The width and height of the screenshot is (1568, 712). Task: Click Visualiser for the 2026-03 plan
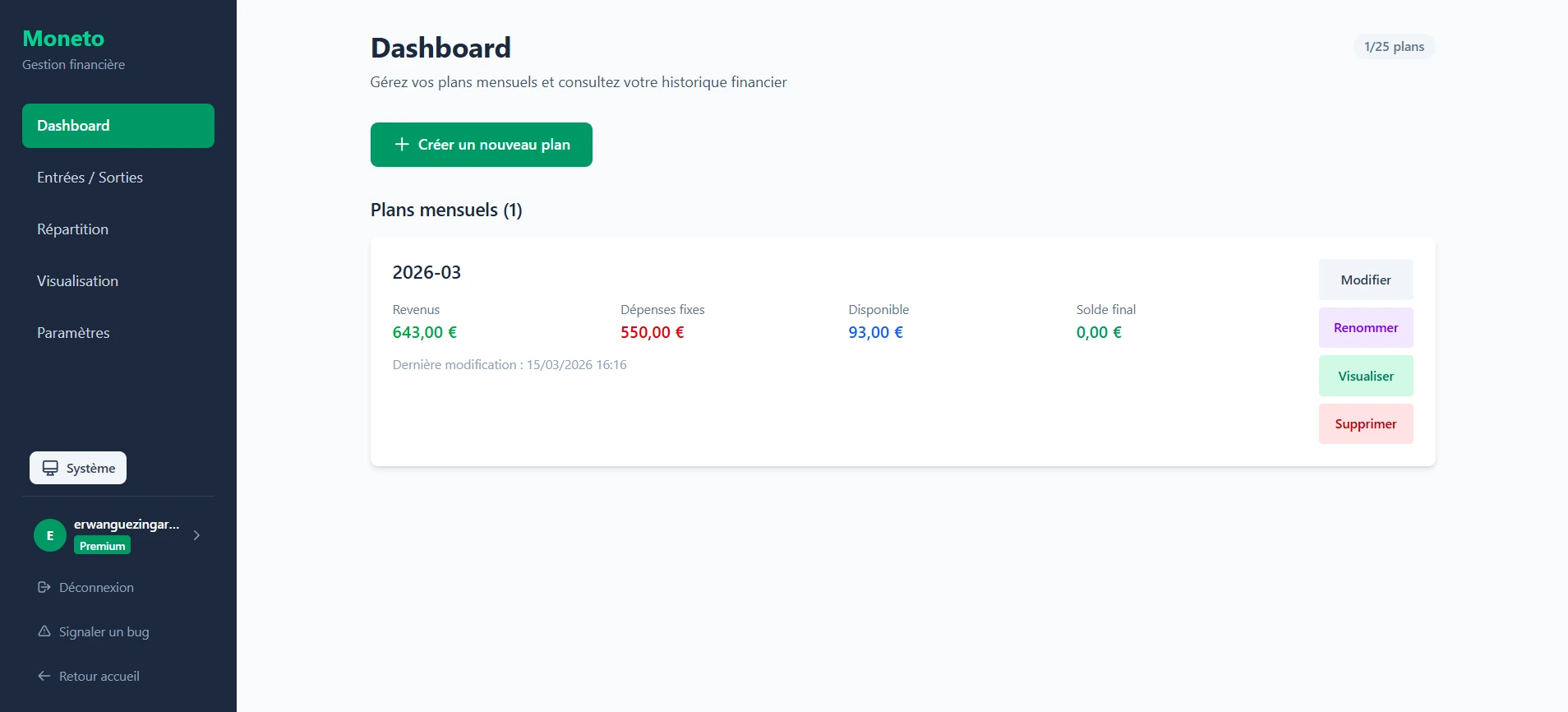point(1365,376)
